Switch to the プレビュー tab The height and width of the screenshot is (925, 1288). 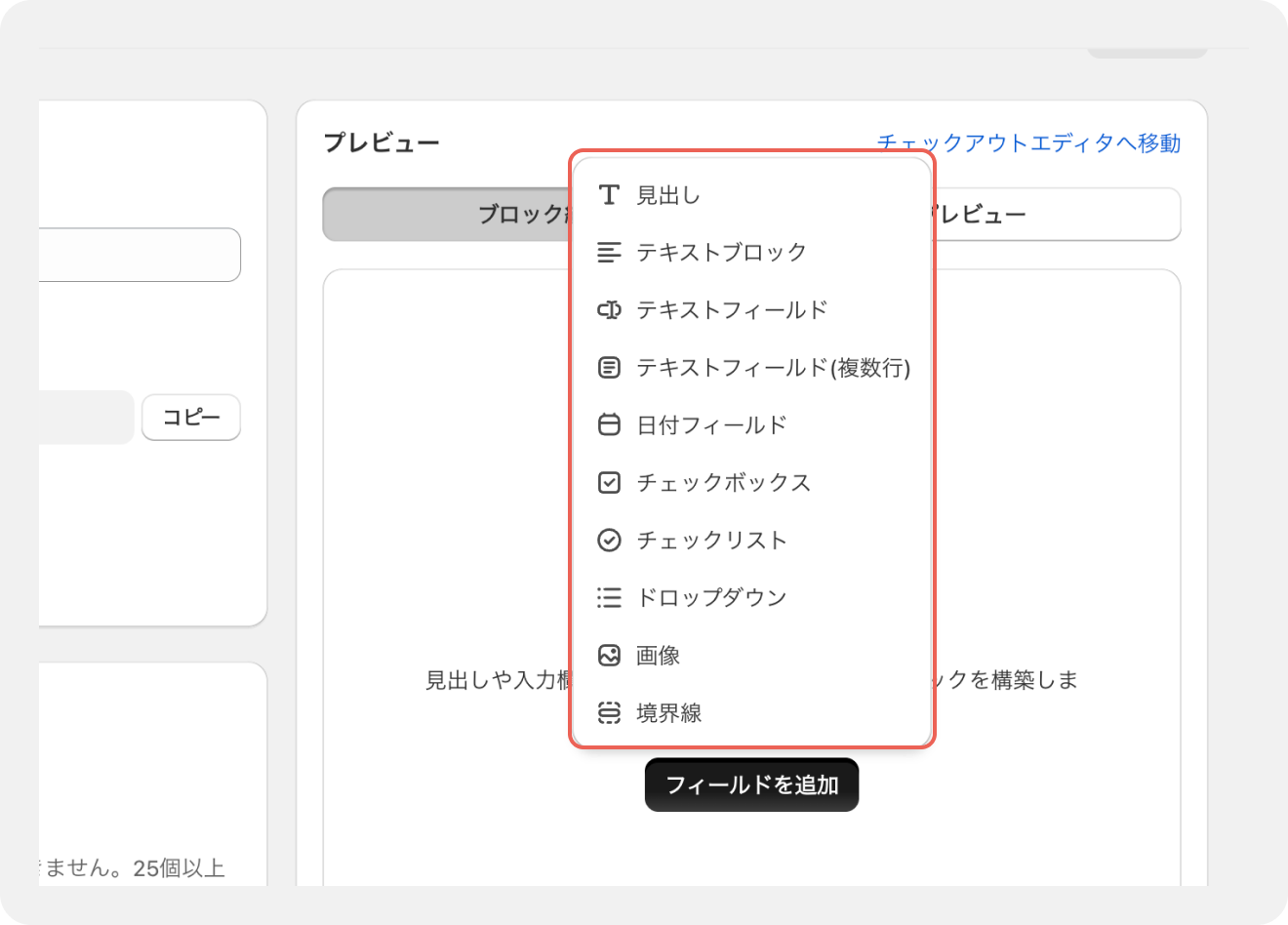[1054, 215]
